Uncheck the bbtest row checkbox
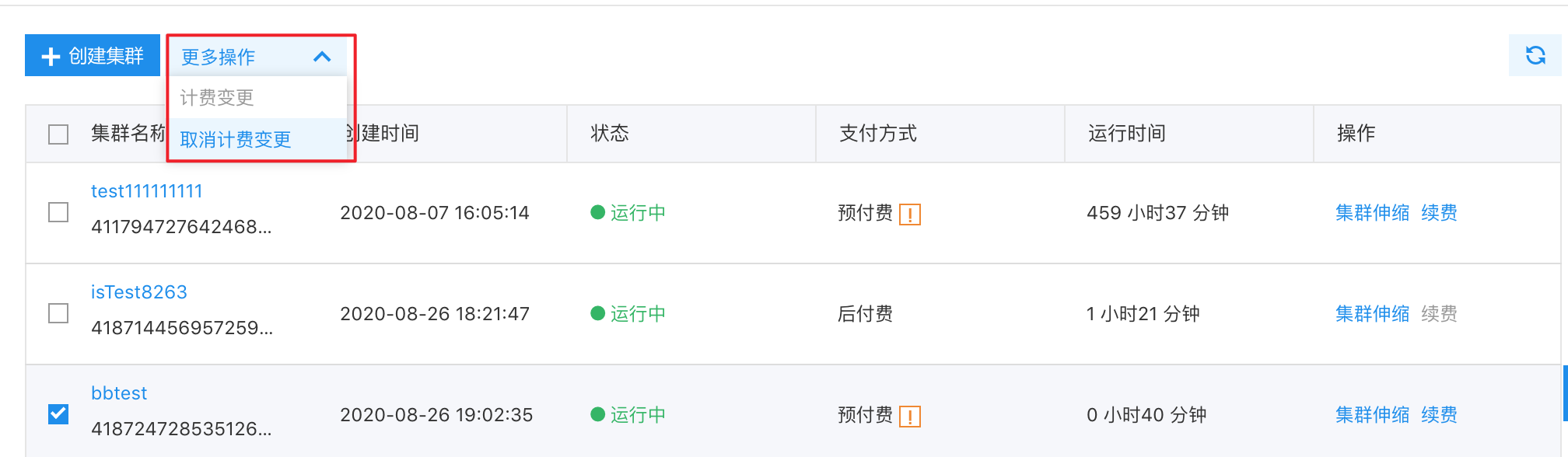1568x457 pixels. (58, 414)
